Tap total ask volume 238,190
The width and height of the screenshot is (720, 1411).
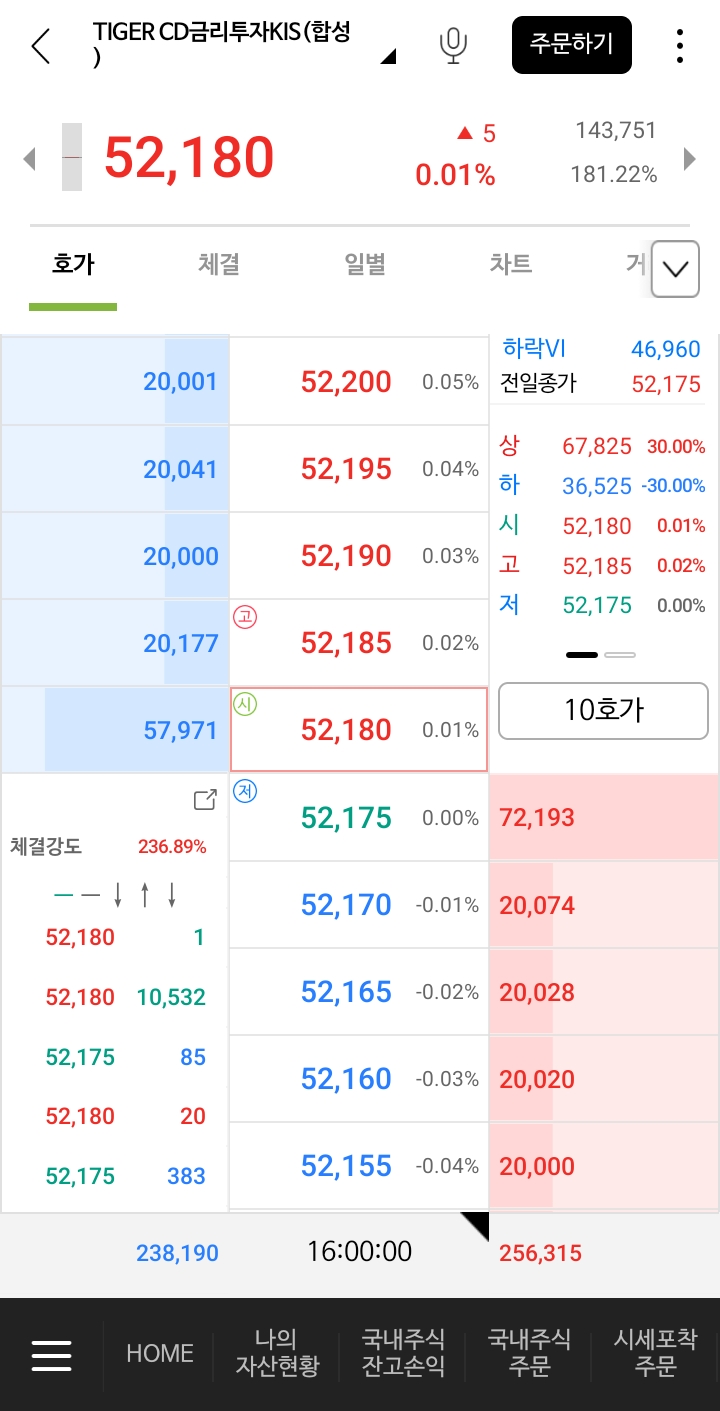coord(177,1253)
